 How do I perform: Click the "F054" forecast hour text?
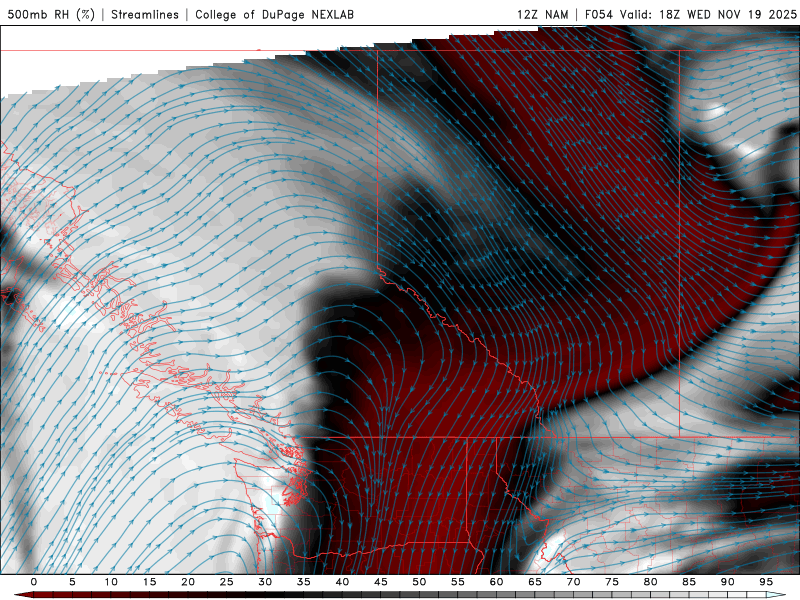pos(599,14)
